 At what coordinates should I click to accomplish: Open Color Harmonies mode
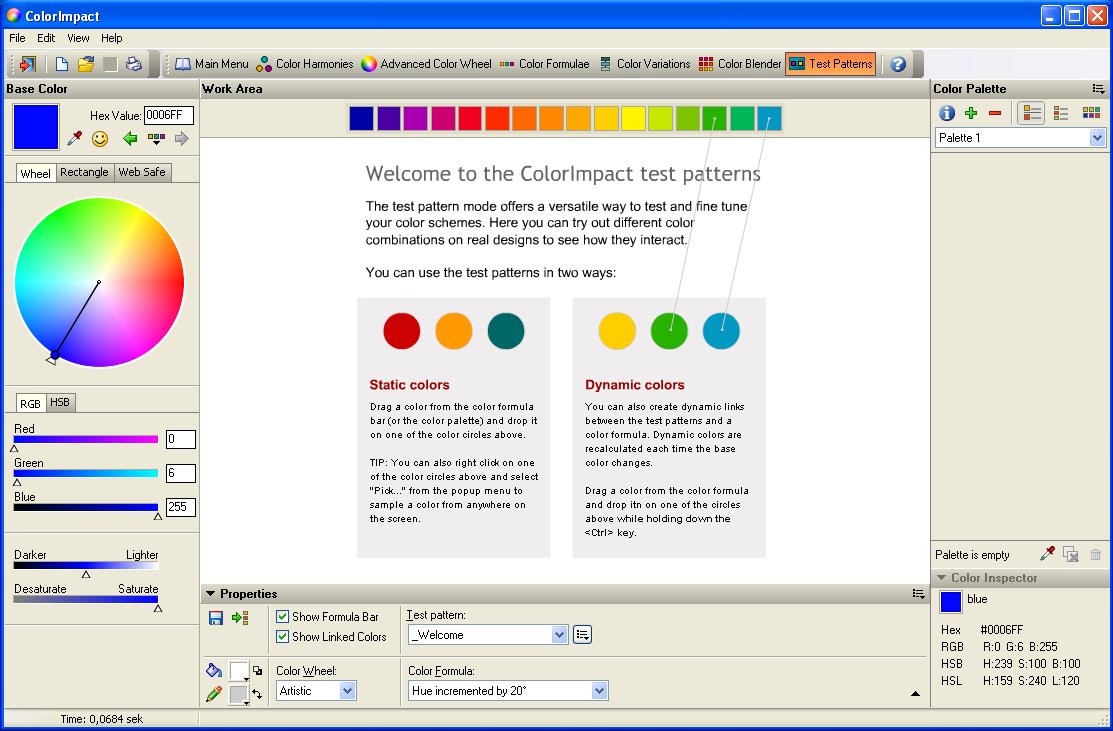pos(305,64)
